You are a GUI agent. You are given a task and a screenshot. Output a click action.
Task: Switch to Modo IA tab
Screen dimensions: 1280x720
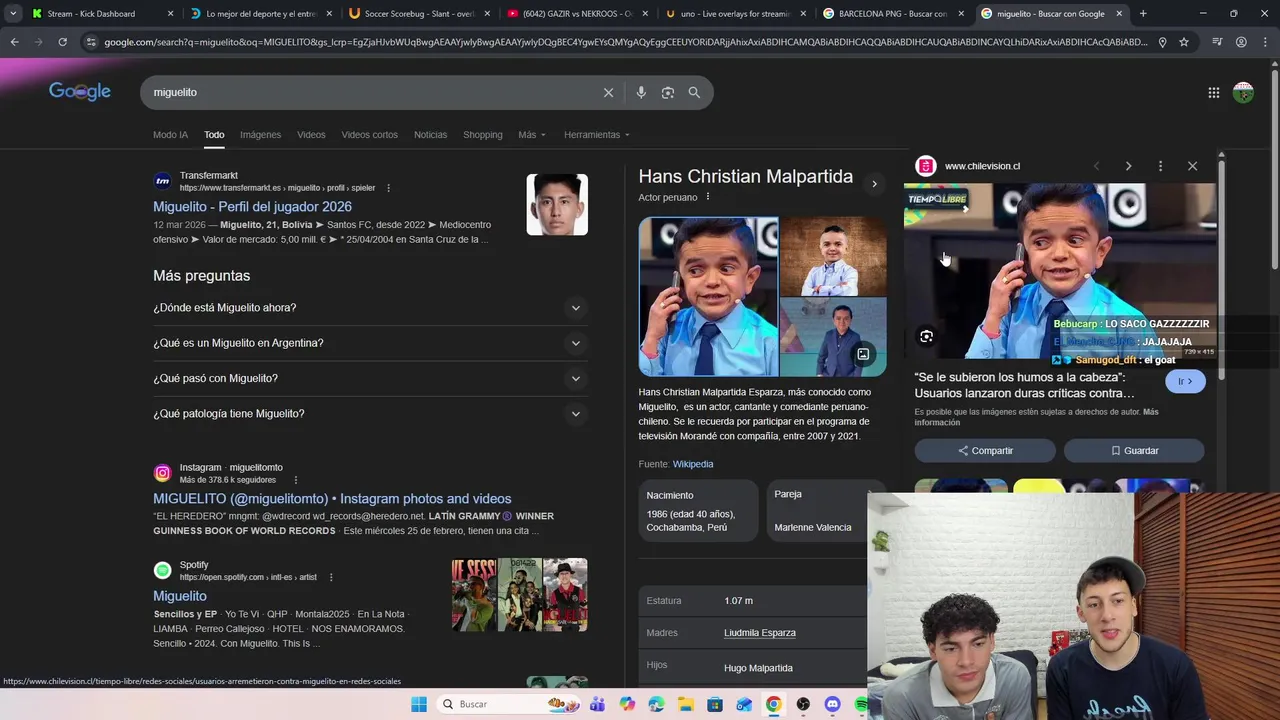click(x=170, y=135)
